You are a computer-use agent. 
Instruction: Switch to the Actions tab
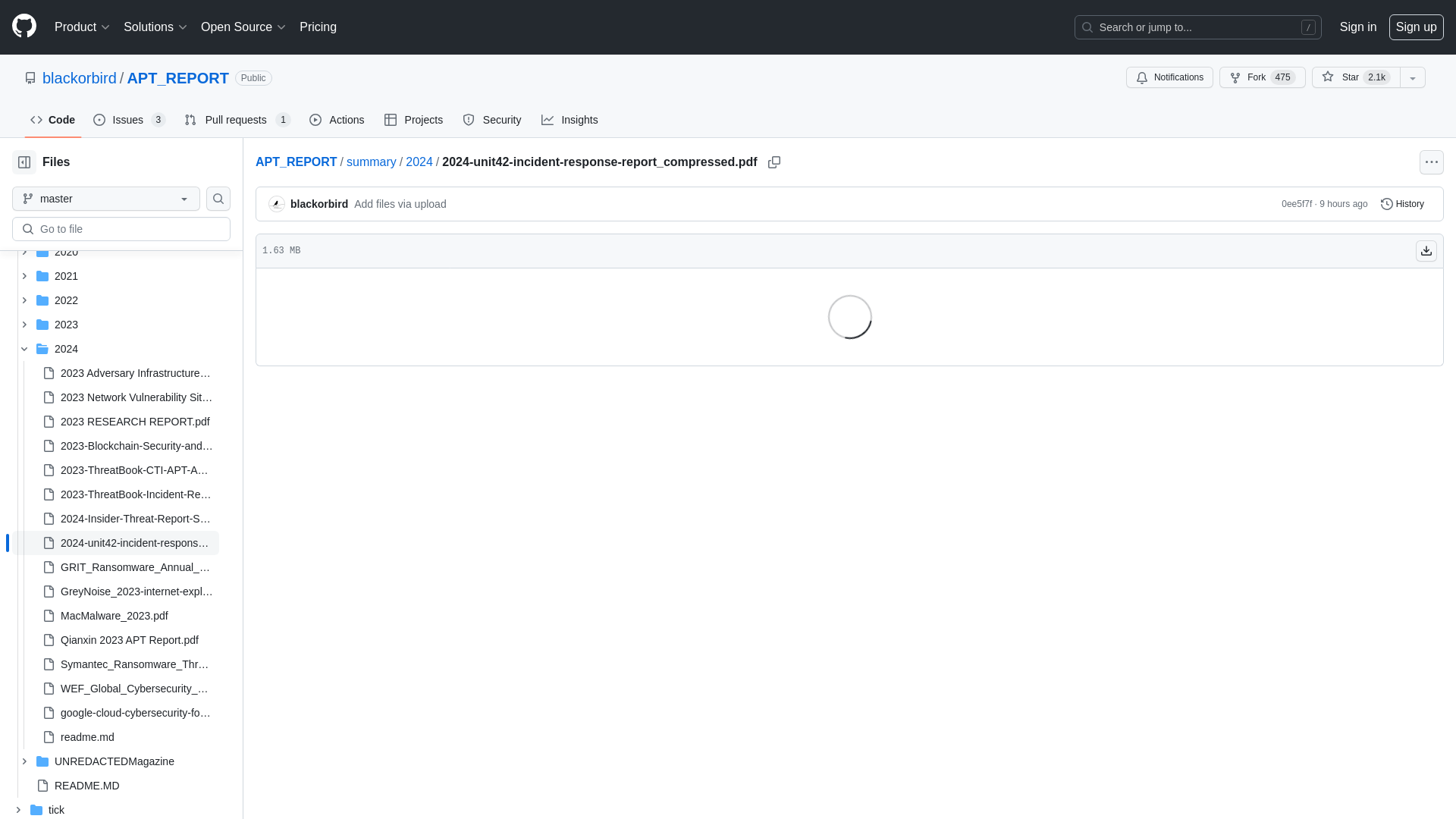337,120
